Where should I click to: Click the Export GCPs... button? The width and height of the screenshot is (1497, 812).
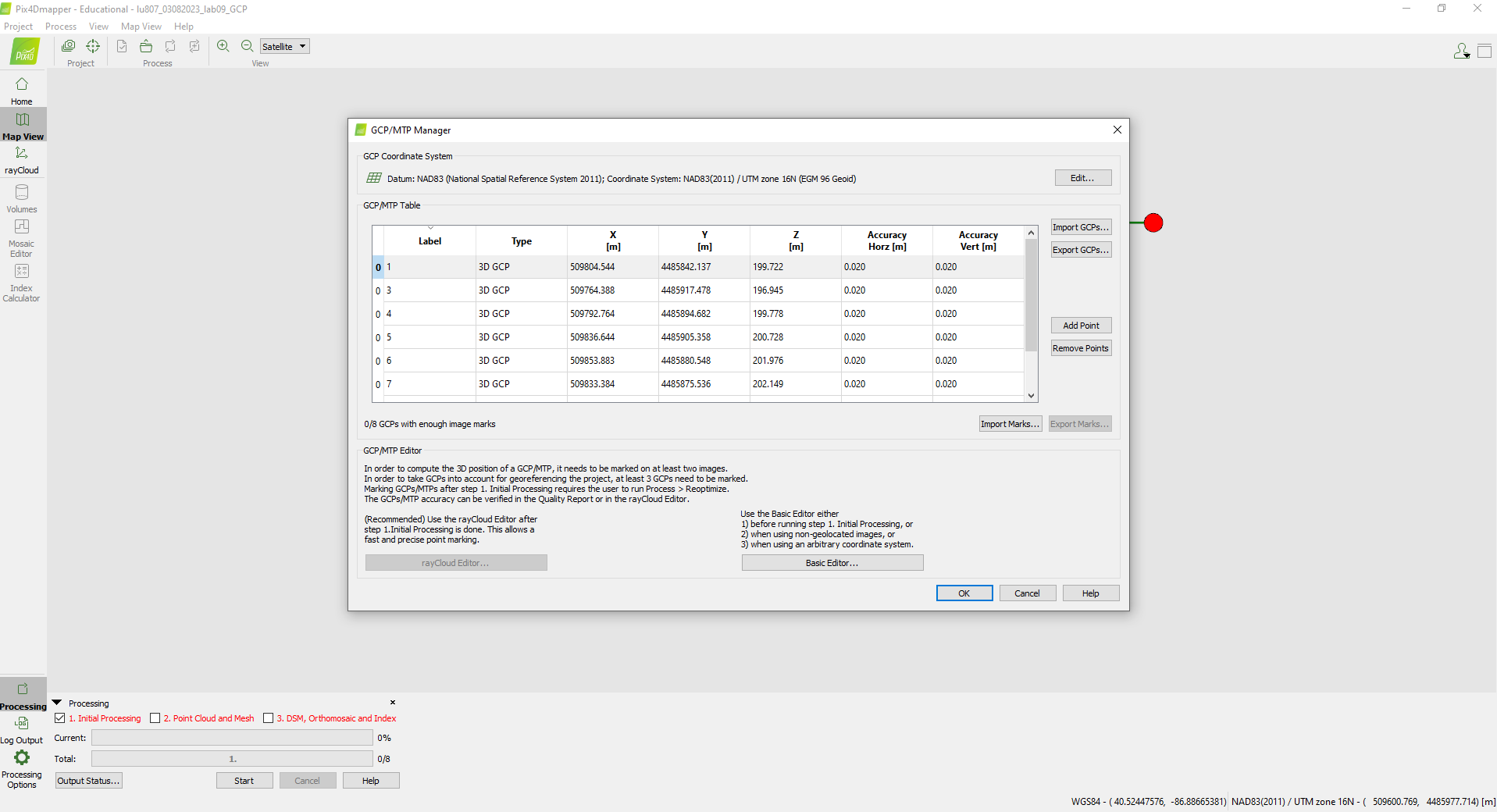click(x=1081, y=250)
